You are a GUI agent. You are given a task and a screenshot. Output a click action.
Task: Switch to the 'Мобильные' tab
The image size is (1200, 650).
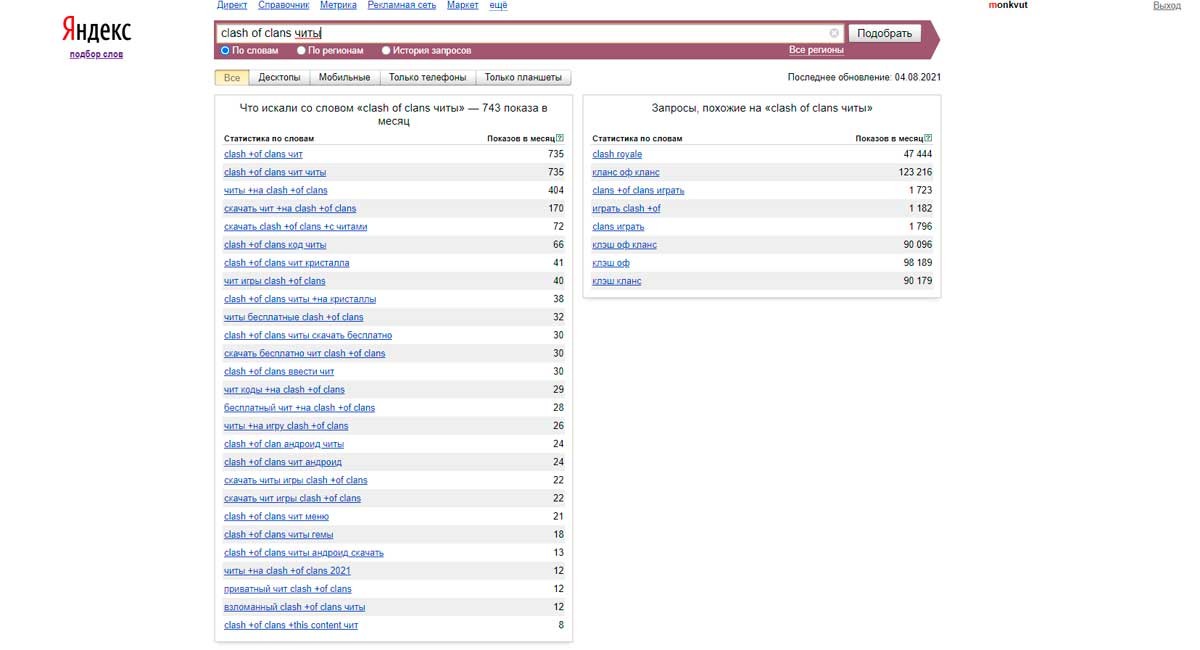coord(344,77)
